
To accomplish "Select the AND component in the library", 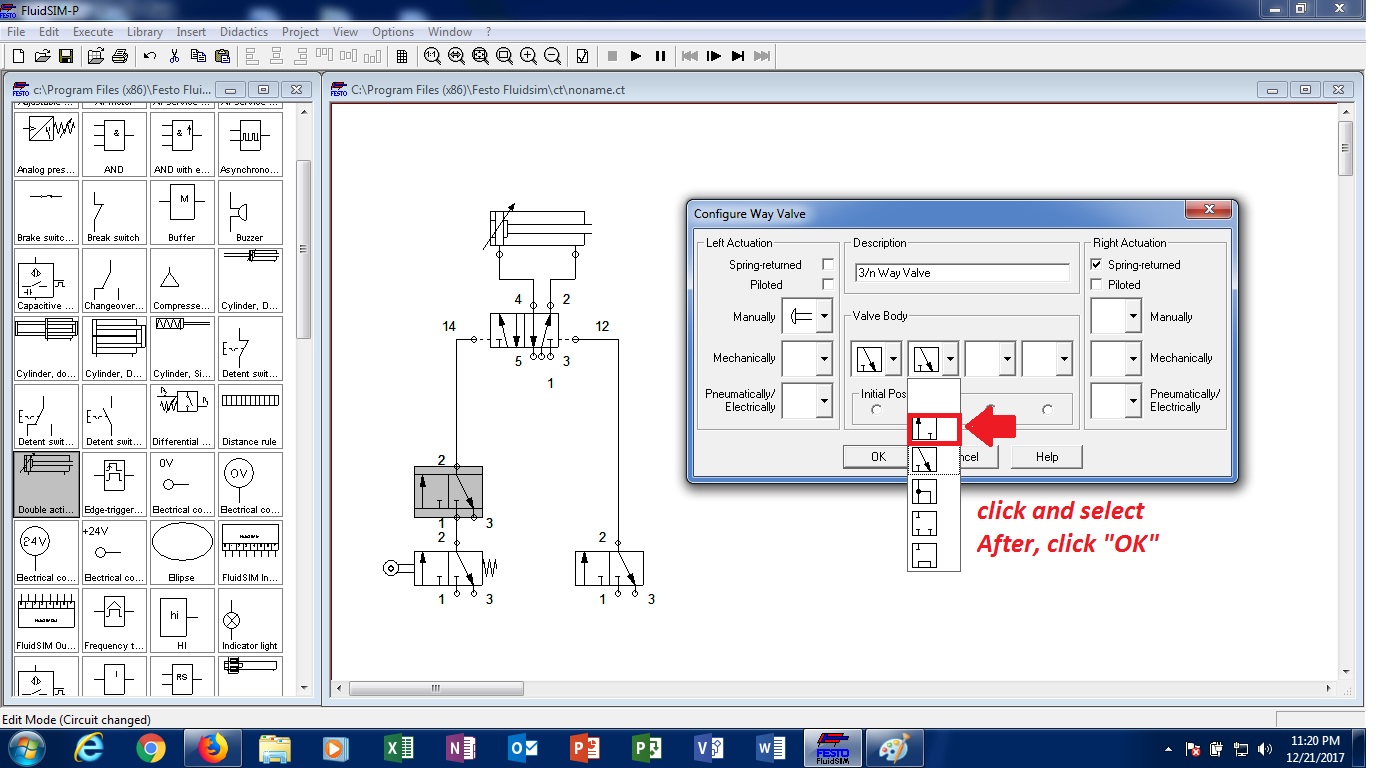I will click(x=114, y=144).
